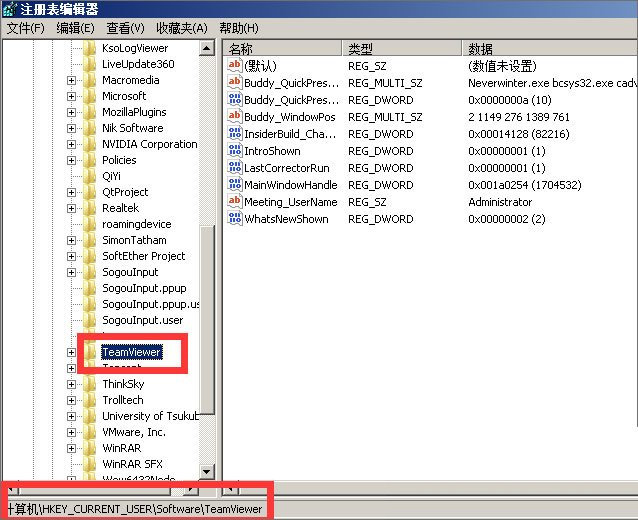The height and width of the screenshot is (520, 638).
Task: Click the Buddy_WindowPos value icon
Action: pyautogui.click(x=235, y=116)
